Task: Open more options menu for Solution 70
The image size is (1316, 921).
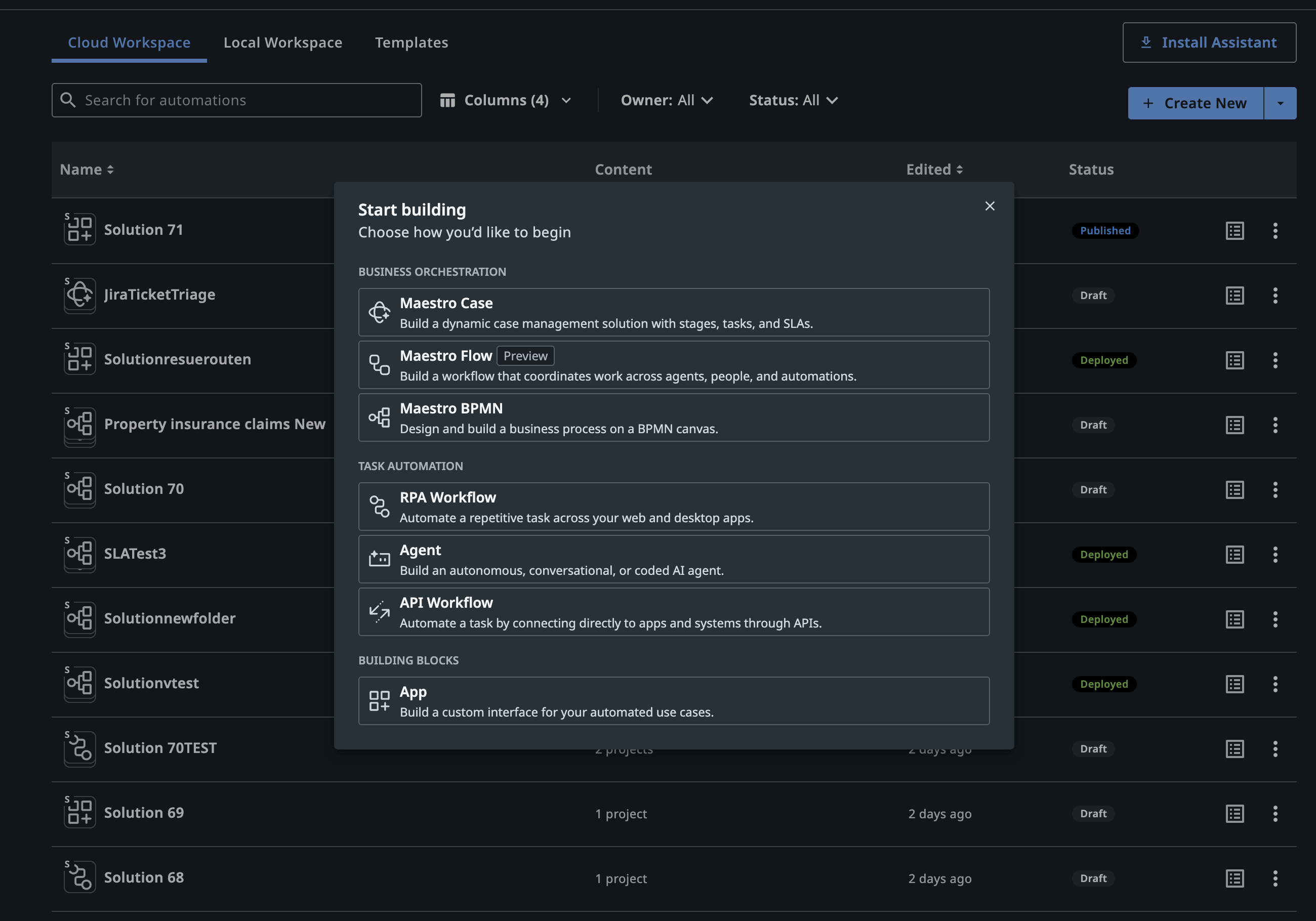Action: [1276, 490]
